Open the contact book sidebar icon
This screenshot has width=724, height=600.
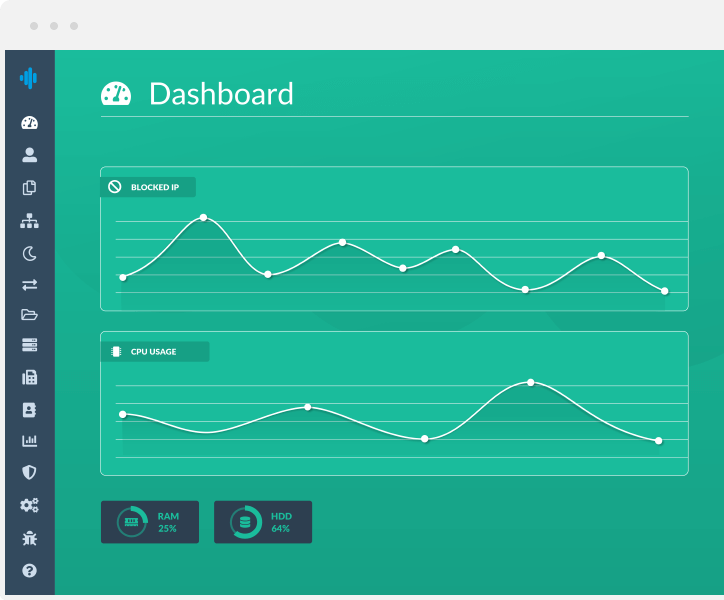pyautogui.click(x=30, y=410)
